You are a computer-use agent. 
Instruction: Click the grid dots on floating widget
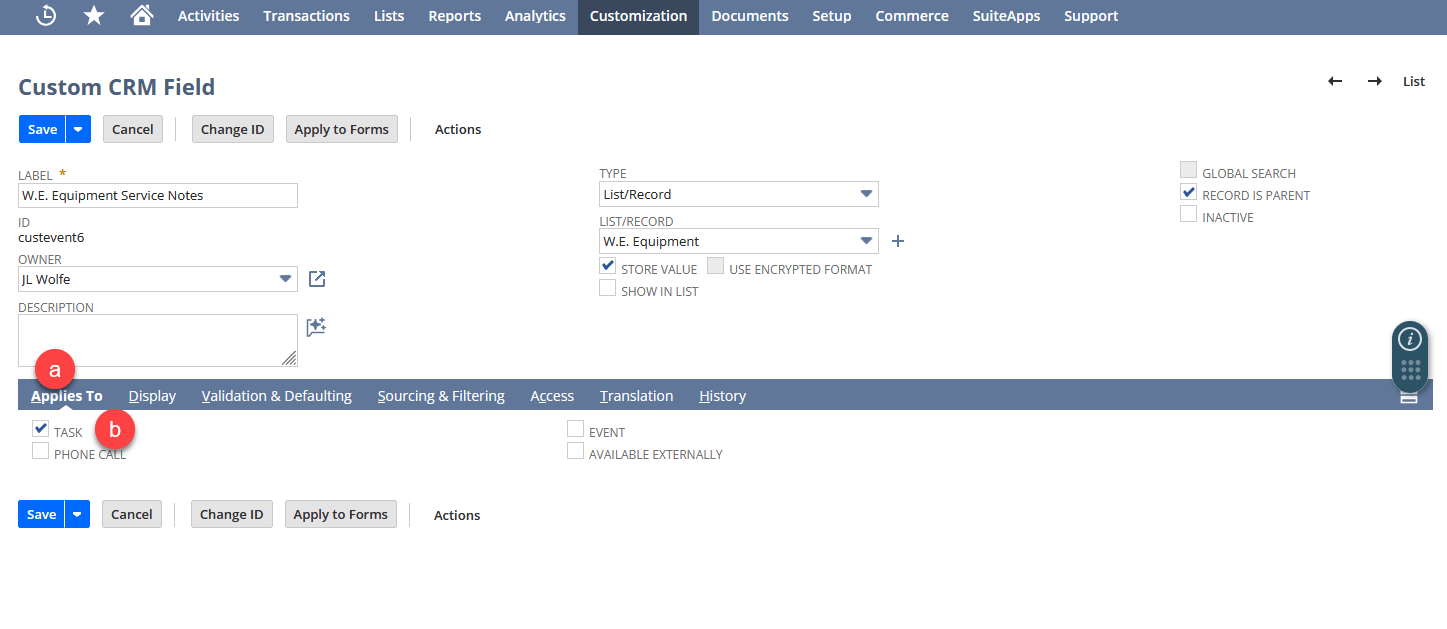(x=1410, y=370)
